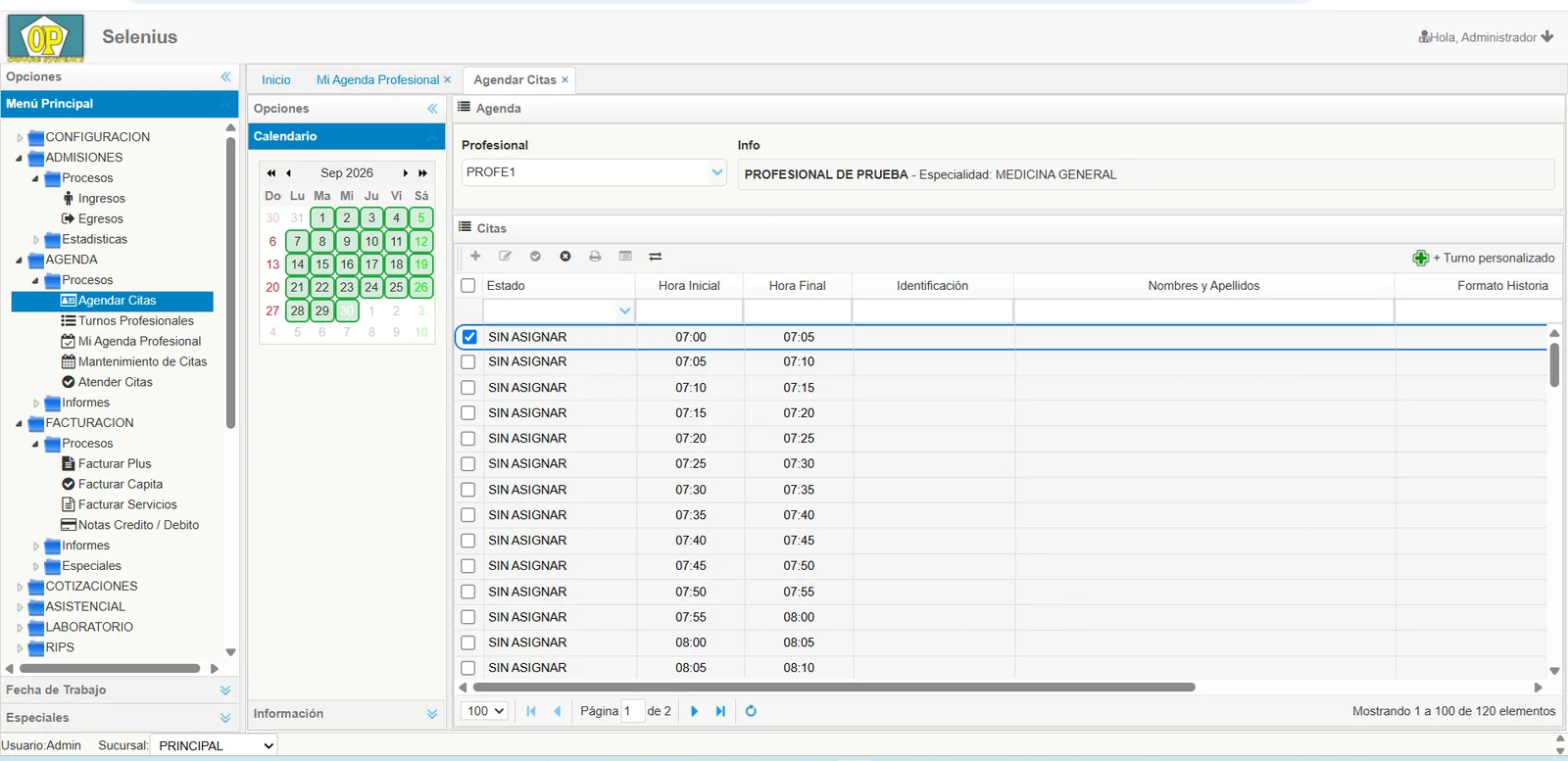The width and height of the screenshot is (1568, 761).
Task: Uncheck the 07:00 appointment row checkbox
Action: point(468,337)
